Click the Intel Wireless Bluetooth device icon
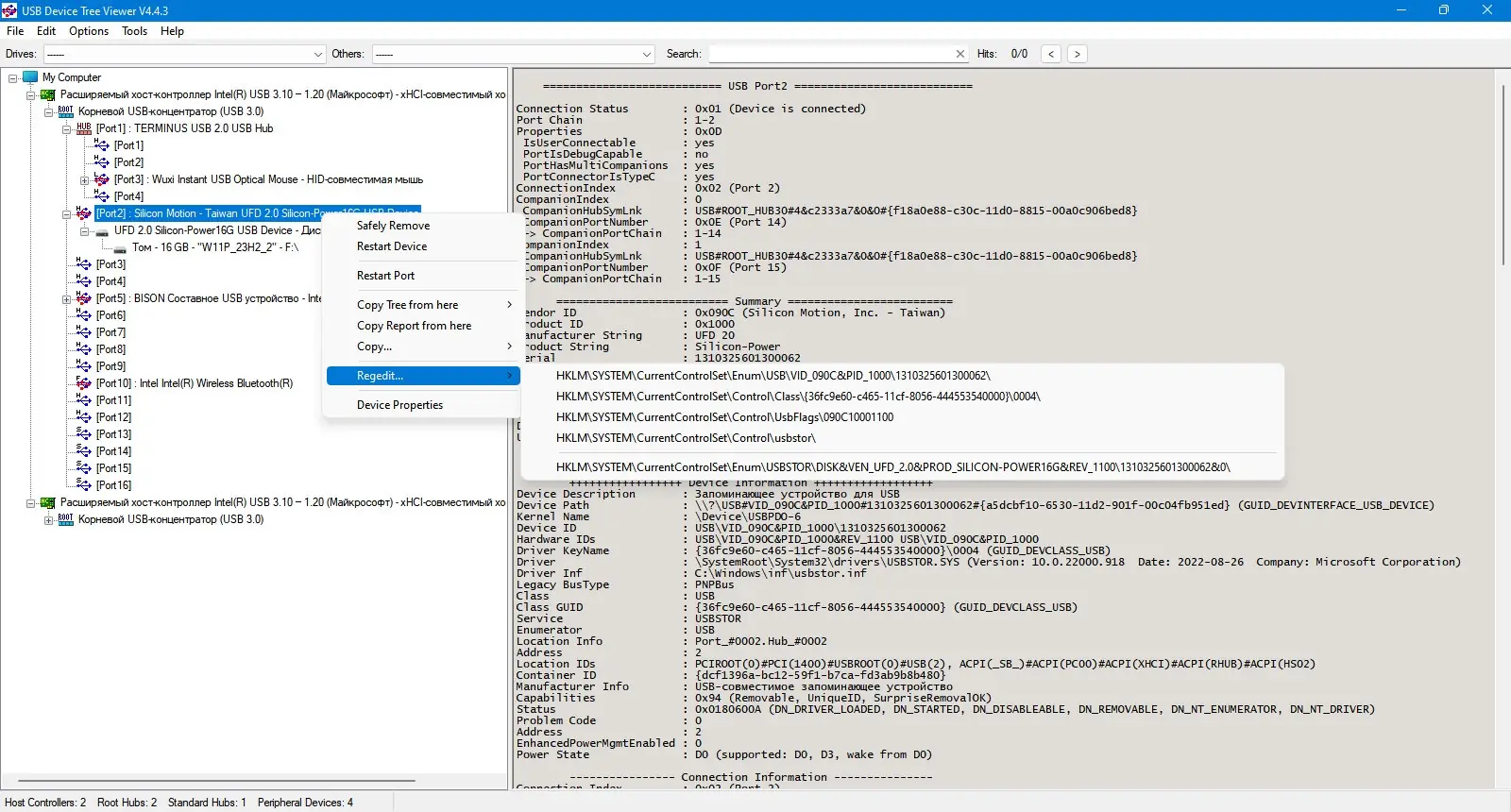Viewport: 1511px width, 812px height. point(84,383)
